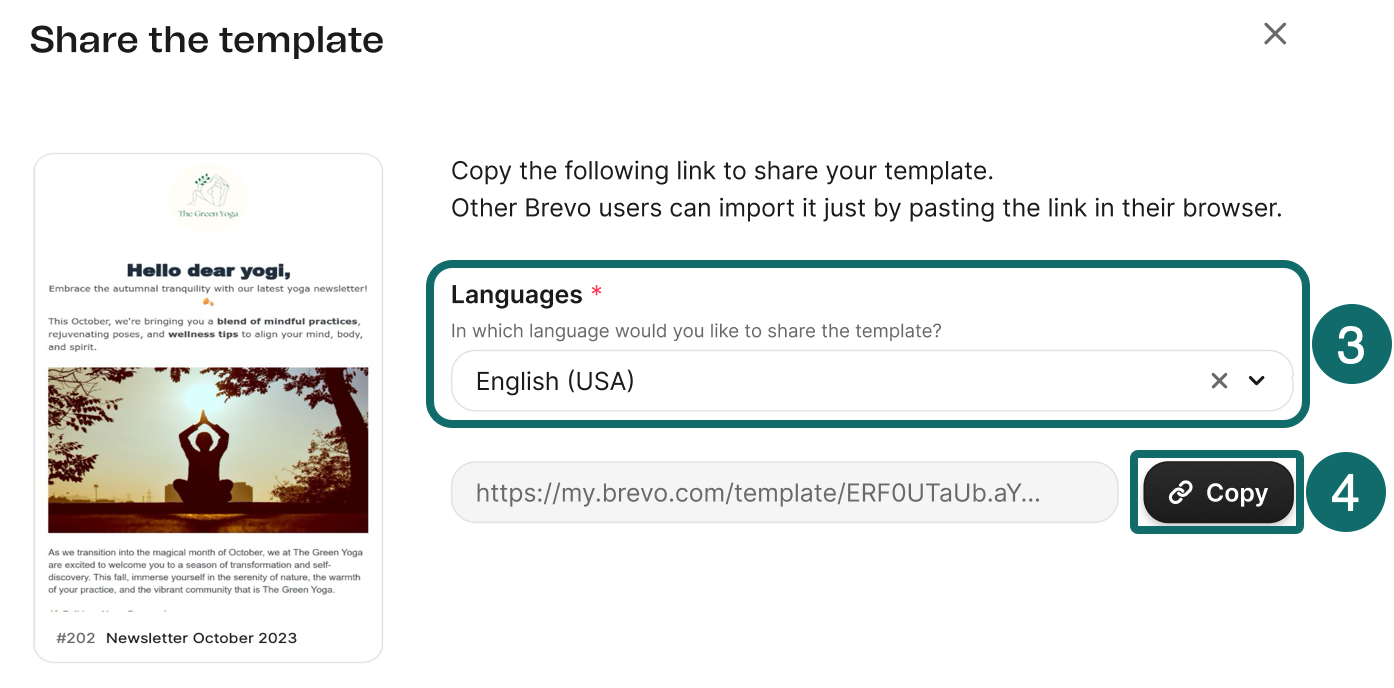This screenshot has width=1394, height=688.
Task: Click the Hello dear yogi headline
Action: [207, 268]
